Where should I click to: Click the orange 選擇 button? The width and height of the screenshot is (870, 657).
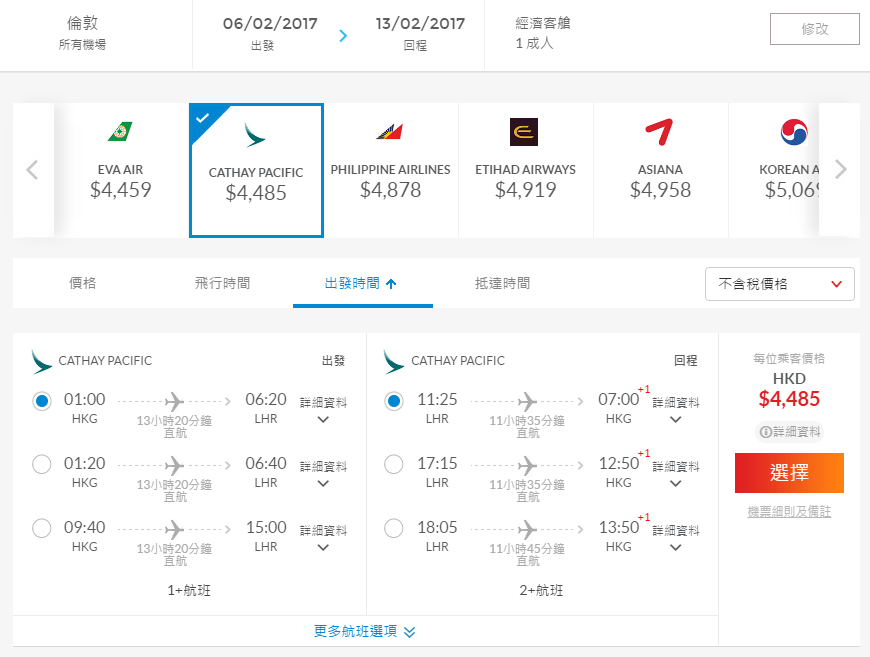[x=789, y=473]
